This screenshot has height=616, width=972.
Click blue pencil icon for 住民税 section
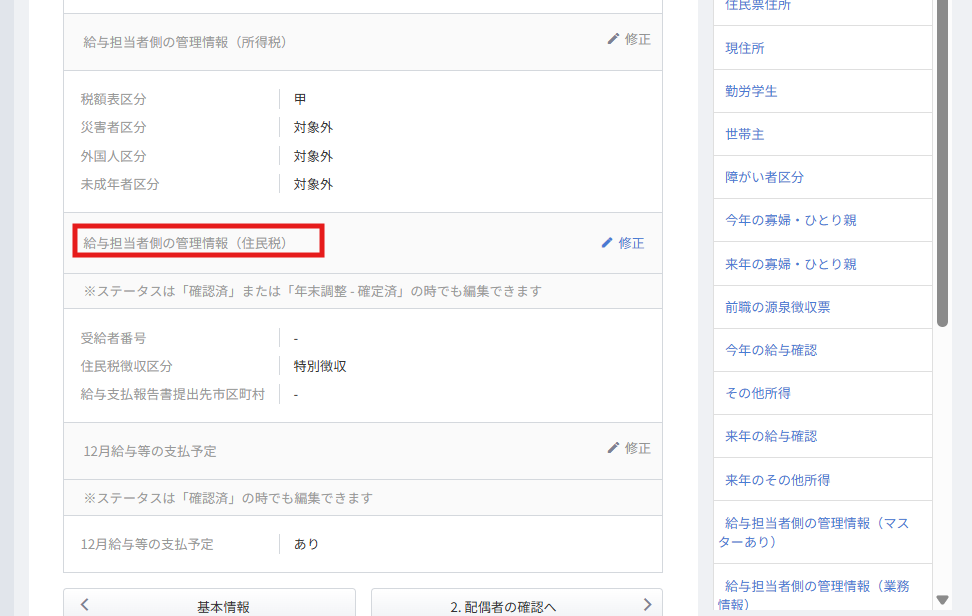coord(607,243)
